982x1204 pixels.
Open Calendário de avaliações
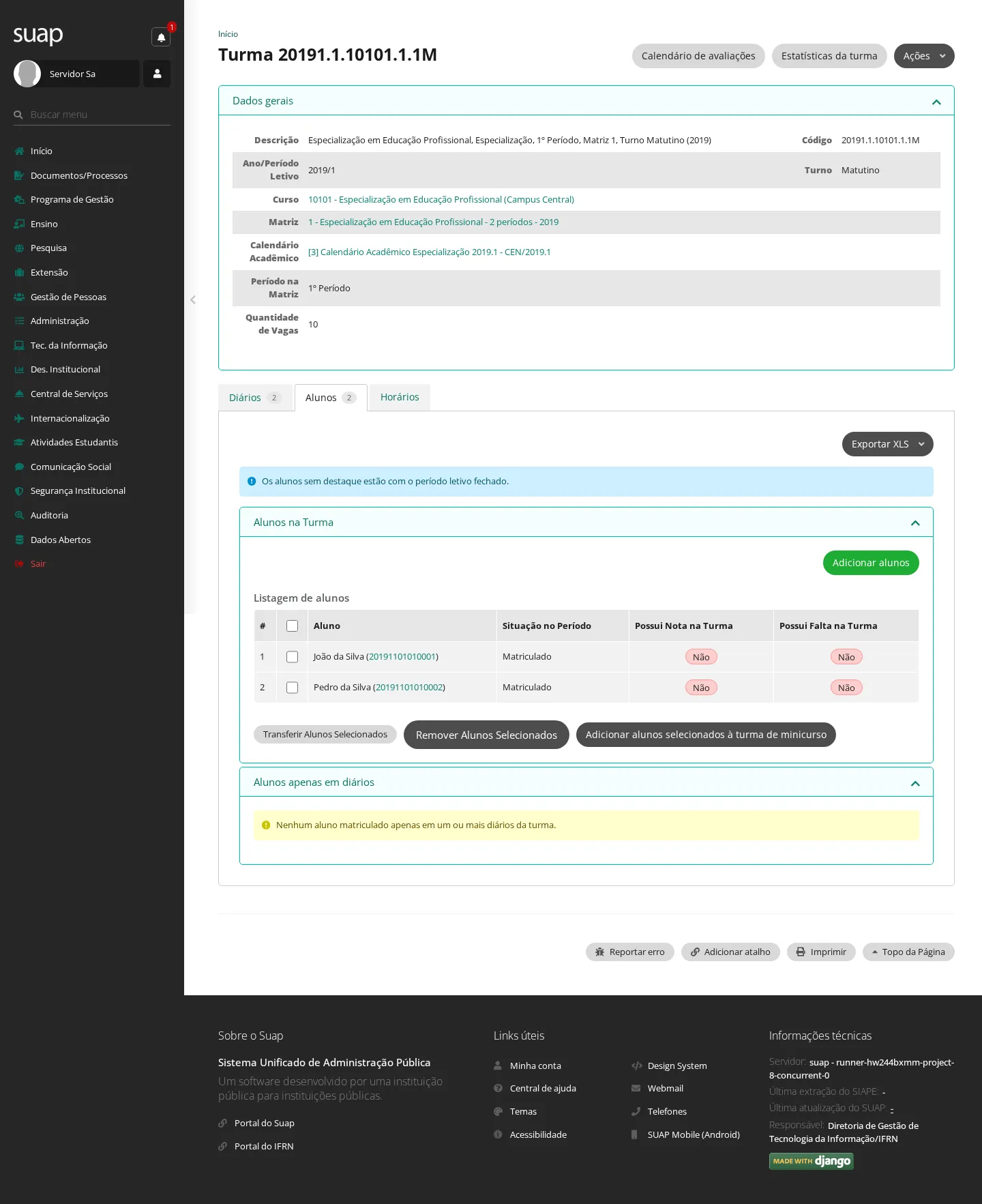[x=698, y=56]
